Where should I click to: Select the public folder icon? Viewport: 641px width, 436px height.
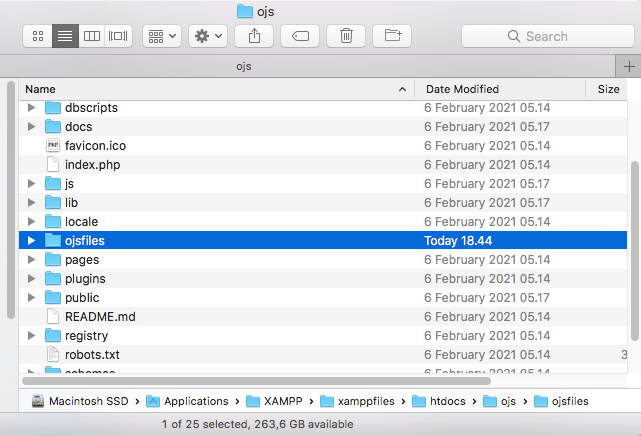[x=53, y=297]
